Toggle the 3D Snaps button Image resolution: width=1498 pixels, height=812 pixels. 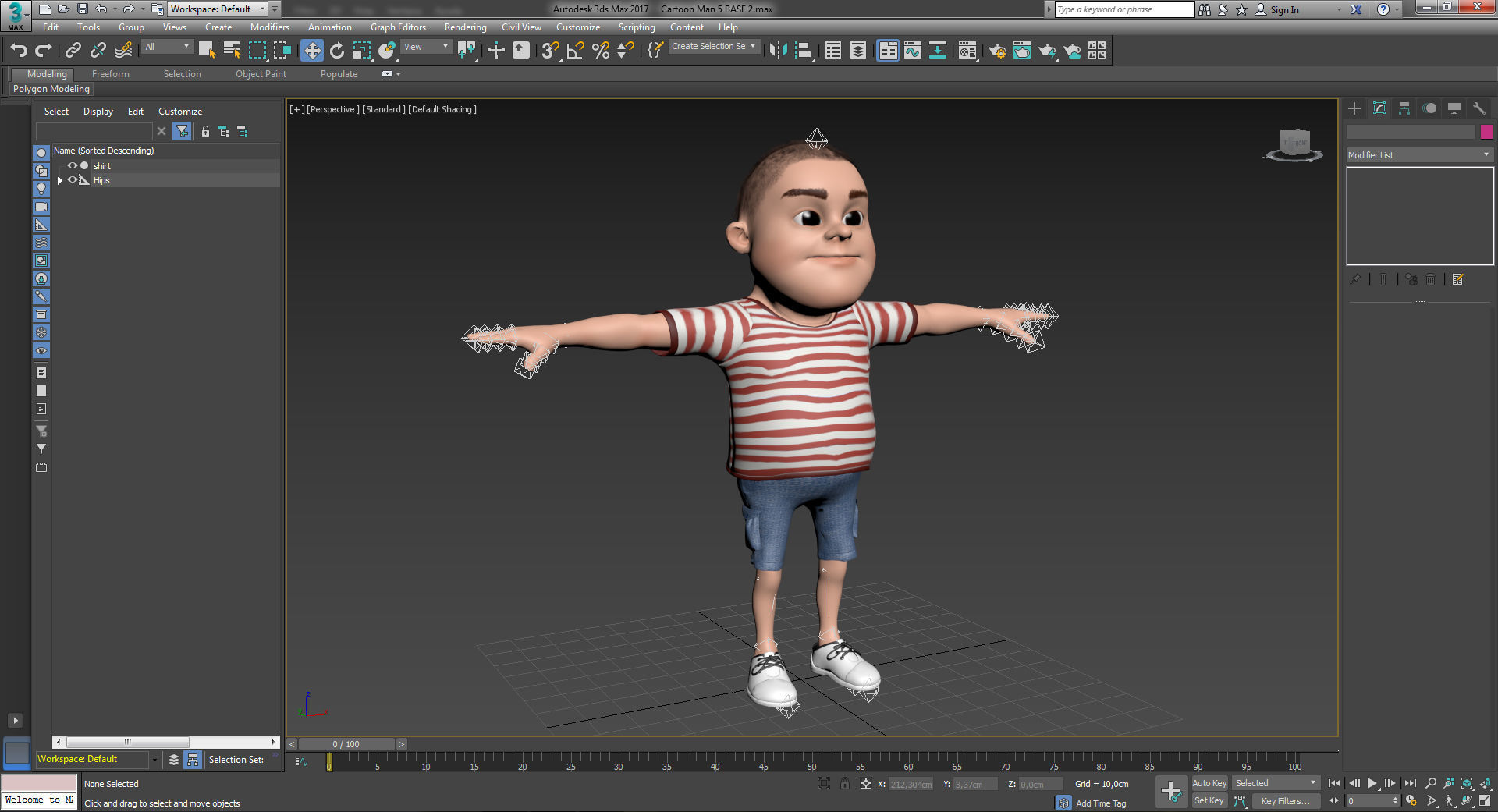pyautogui.click(x=550, y=51)
